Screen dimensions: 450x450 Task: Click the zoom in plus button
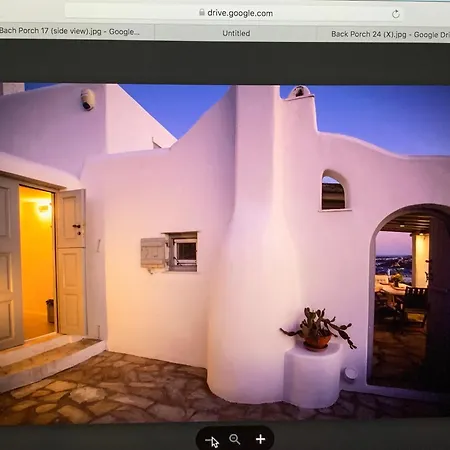(x=260, y=439)
